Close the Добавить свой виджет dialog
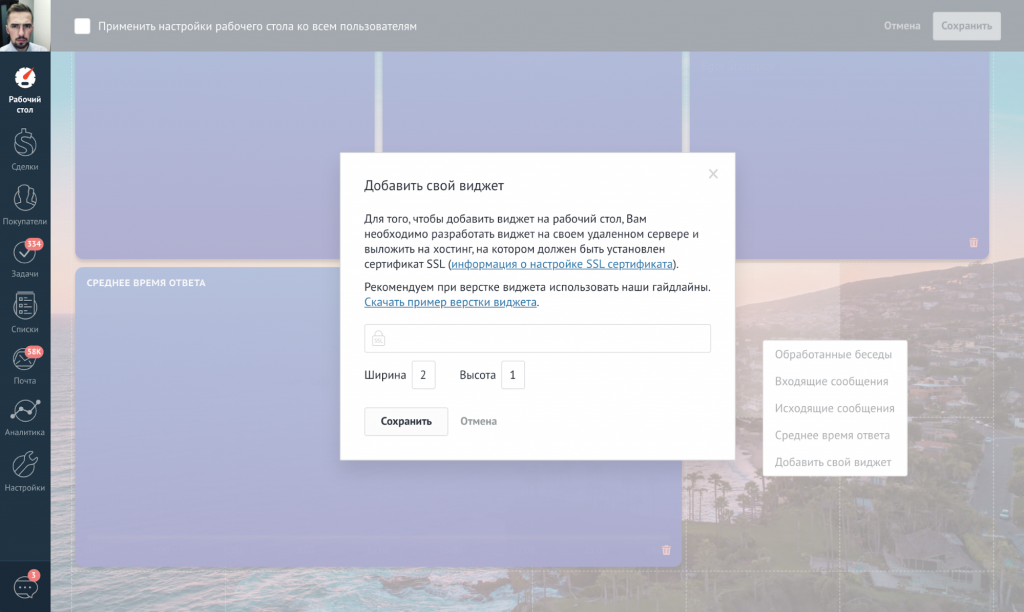Viewport: 1024px width, 612px height. (x=713, y=174)
